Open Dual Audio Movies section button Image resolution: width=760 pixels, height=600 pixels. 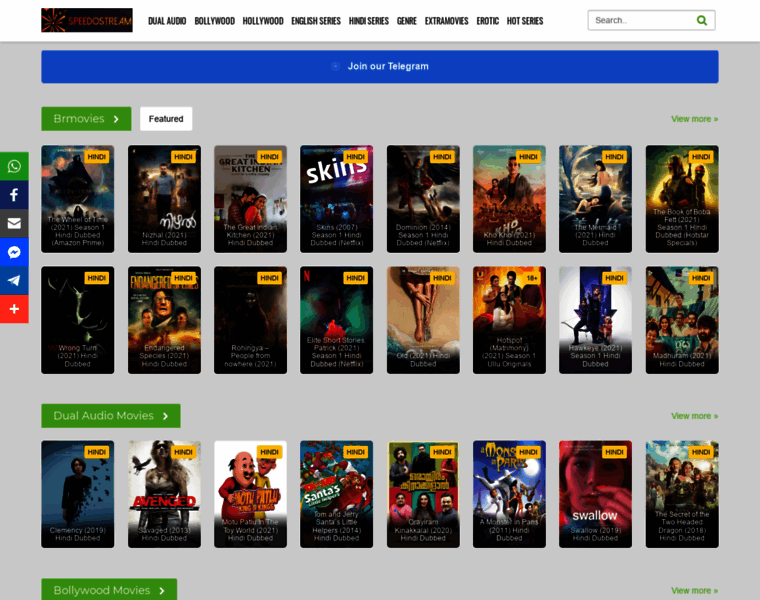click(x=111, y=416)
